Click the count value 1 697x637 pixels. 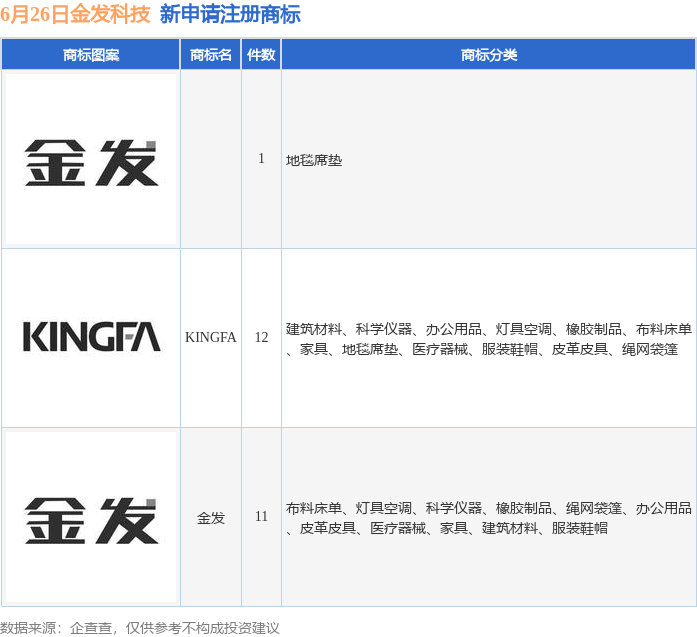coord(261,158)
